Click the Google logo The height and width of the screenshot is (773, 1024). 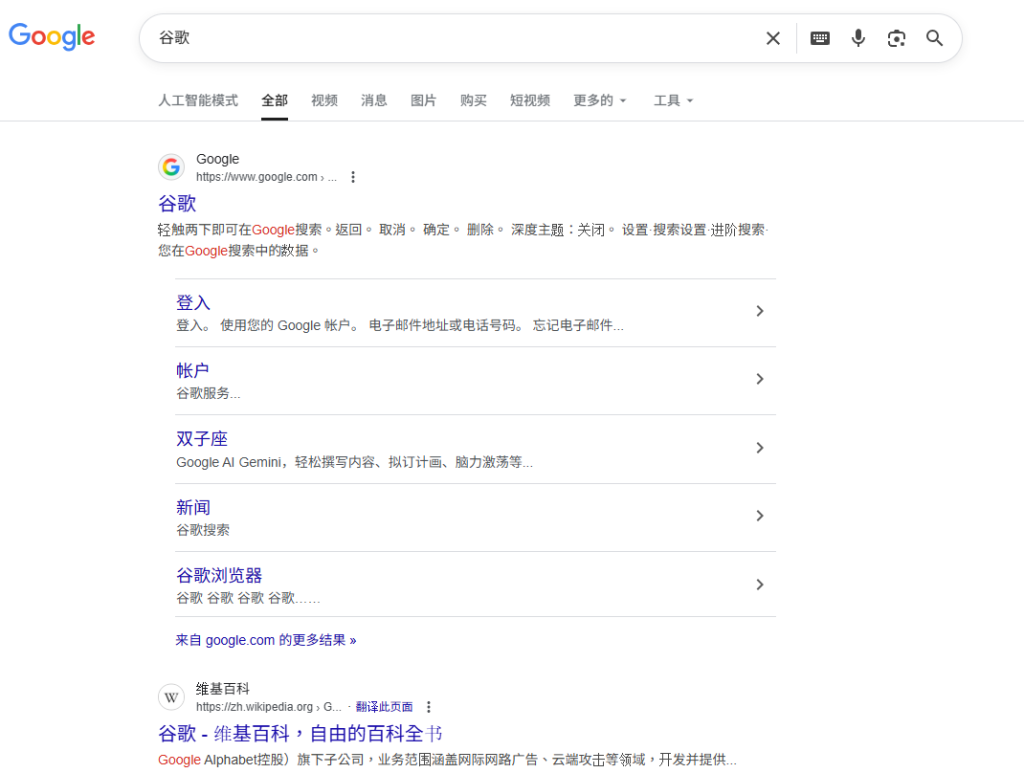(51, 37)
